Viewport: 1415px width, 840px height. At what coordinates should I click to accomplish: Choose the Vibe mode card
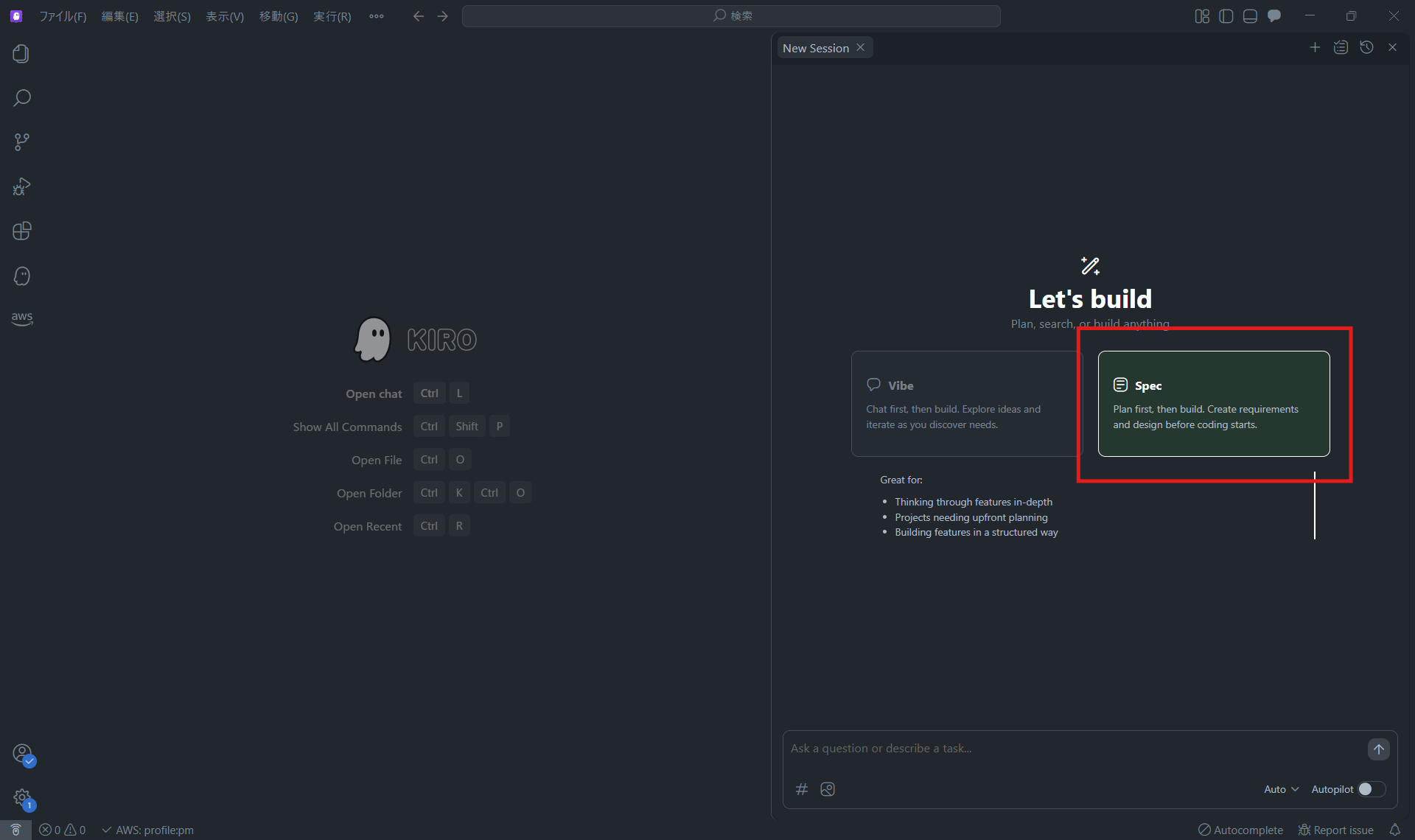click(965, 404)
